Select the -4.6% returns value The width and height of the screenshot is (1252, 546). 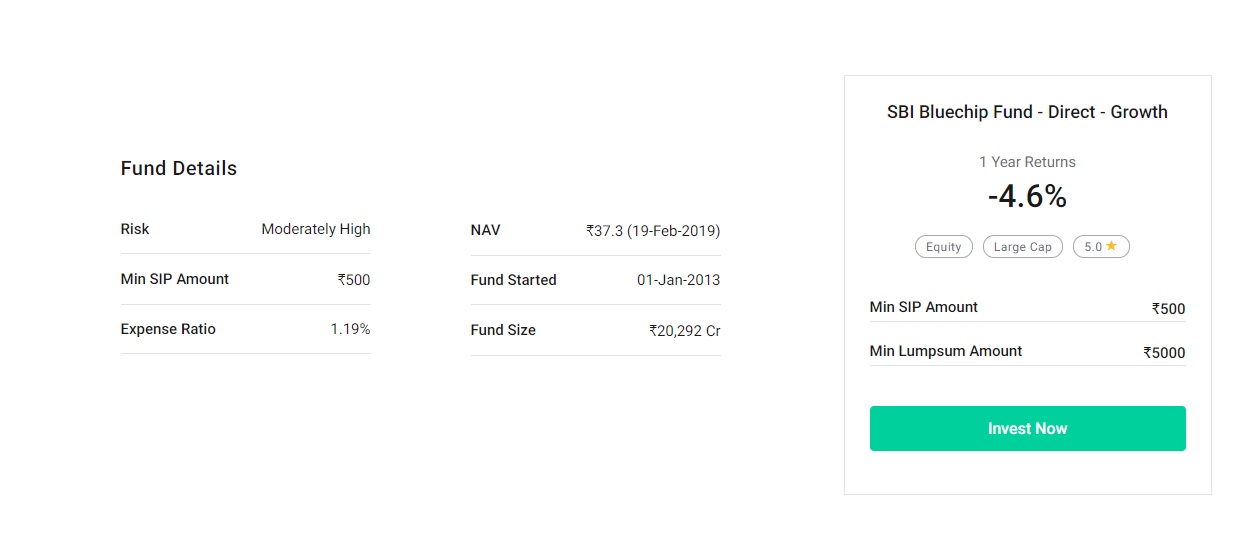1027,197
